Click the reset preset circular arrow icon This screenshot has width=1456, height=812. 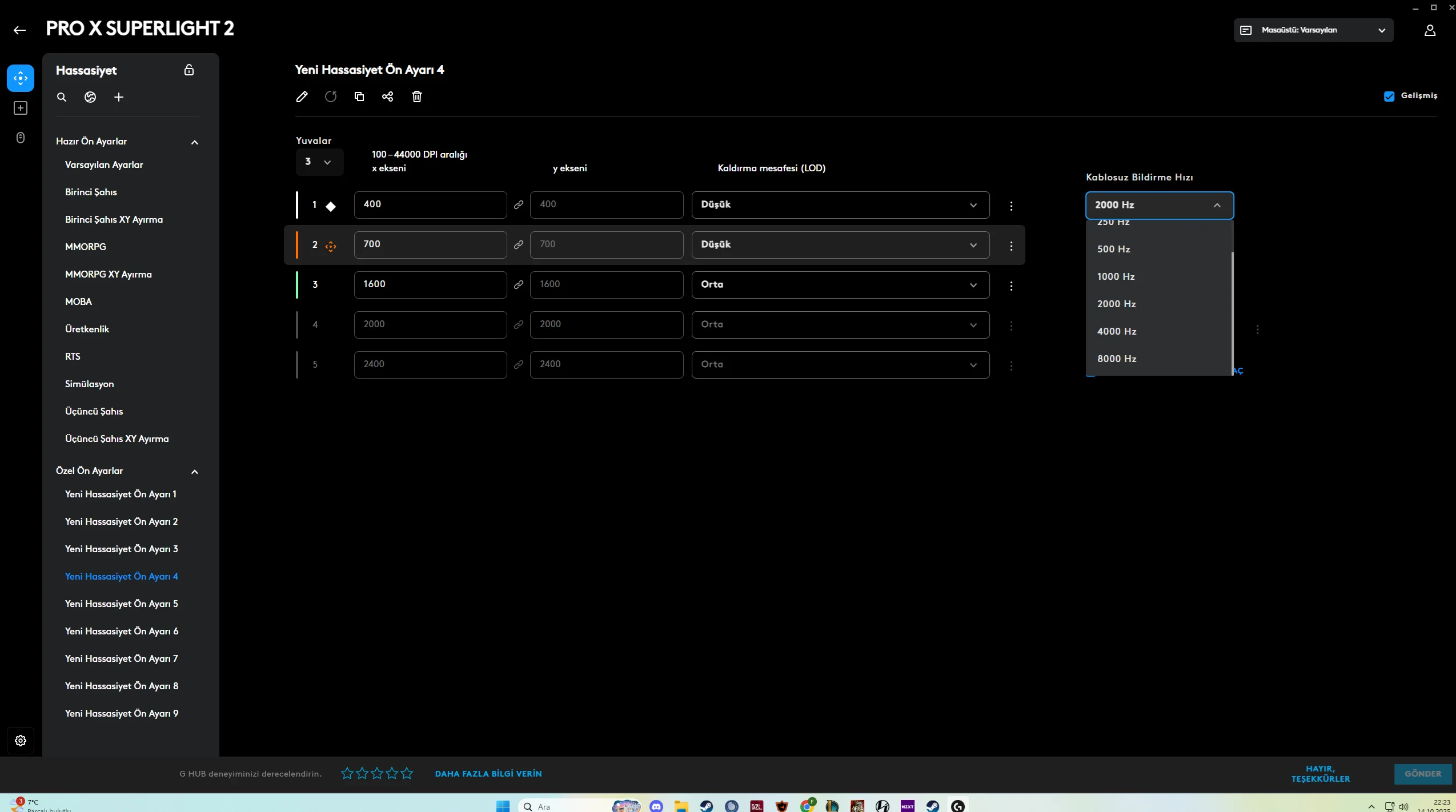(x=331, y=97)
